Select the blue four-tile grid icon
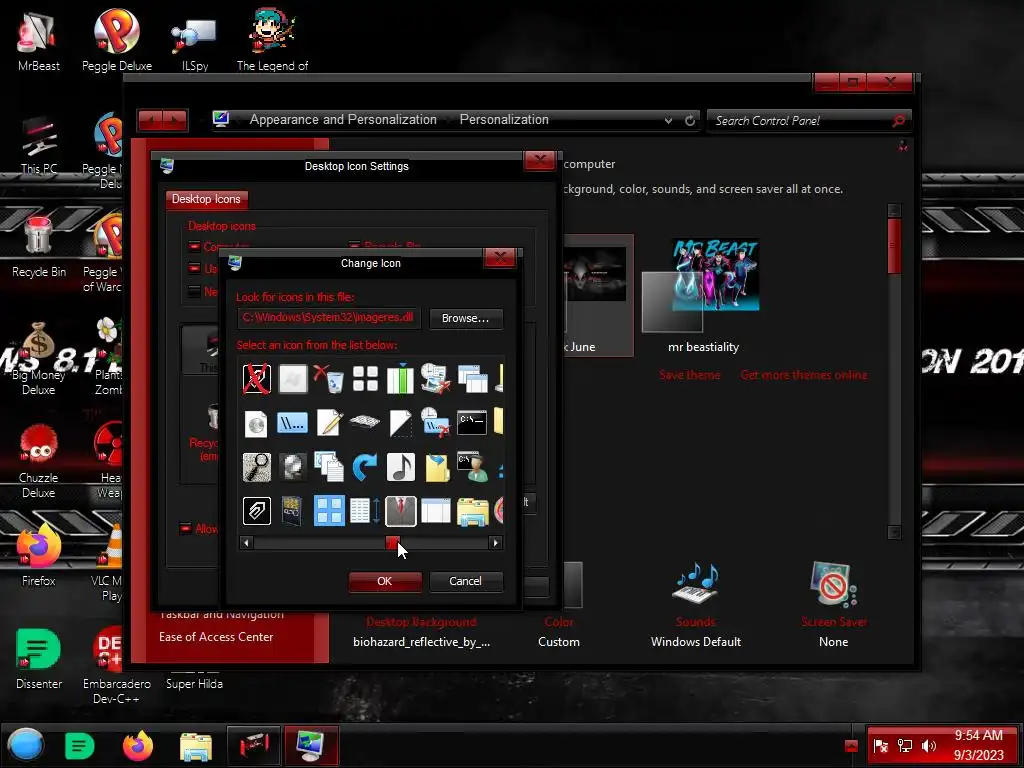 (328, 511)
